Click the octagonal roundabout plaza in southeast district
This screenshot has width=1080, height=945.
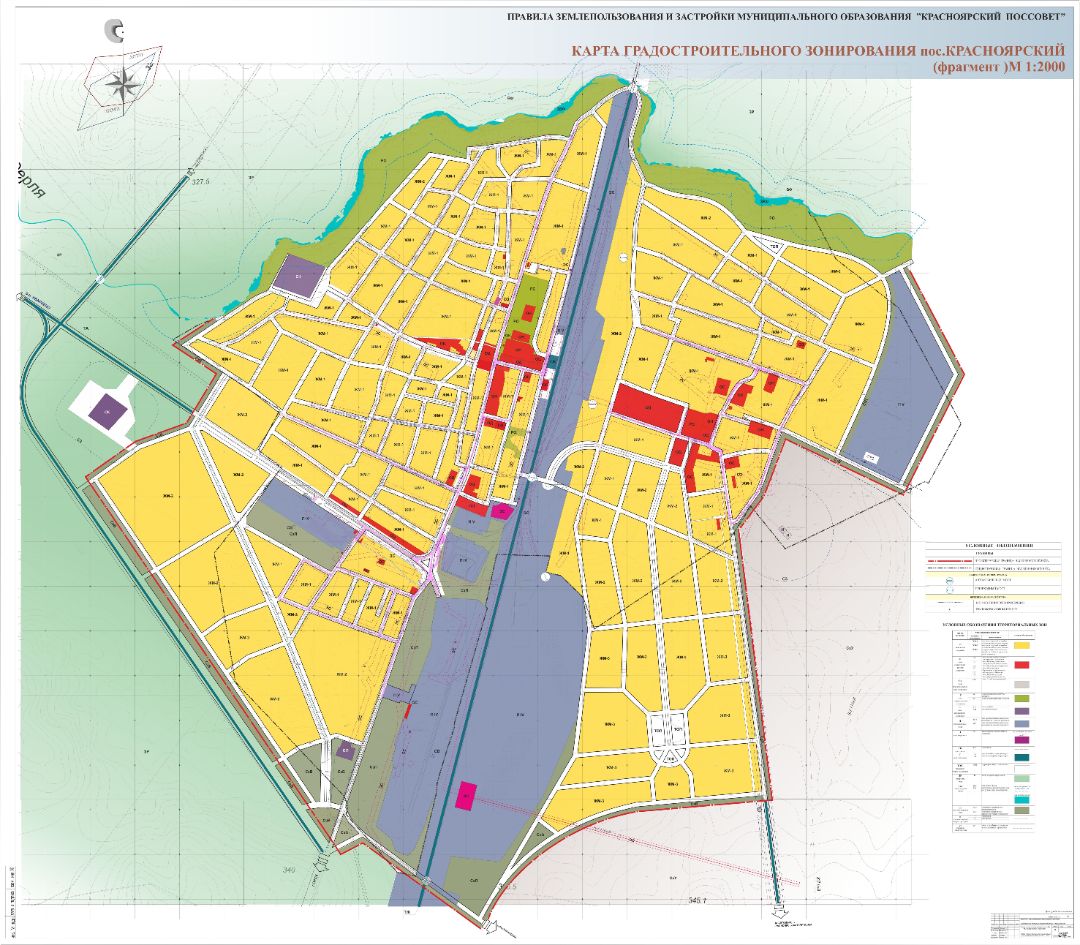point(669,736)
